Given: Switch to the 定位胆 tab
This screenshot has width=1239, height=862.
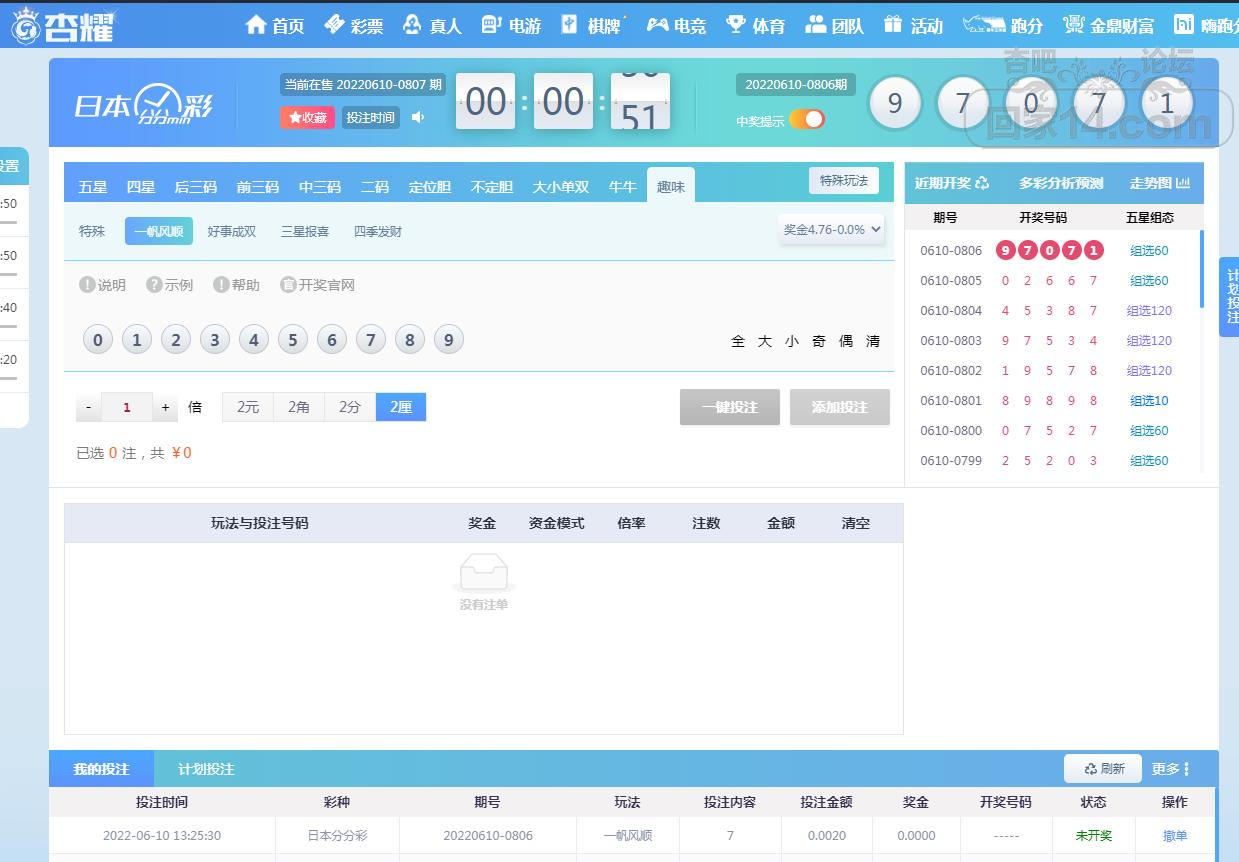Looking at the screenshot, I should (429, 187).
